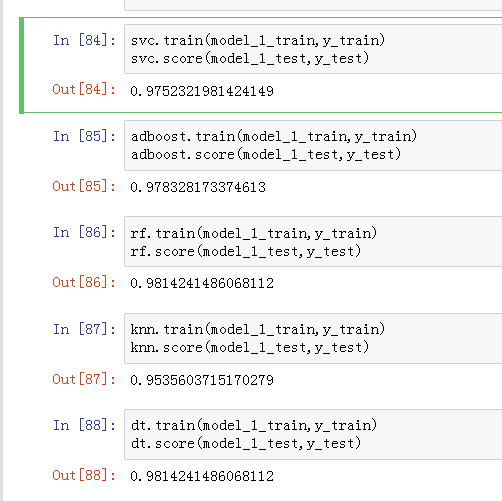The image size is (502, 501).
Task: Click the In [84] prompt label
Action: [x=85, y=40]
